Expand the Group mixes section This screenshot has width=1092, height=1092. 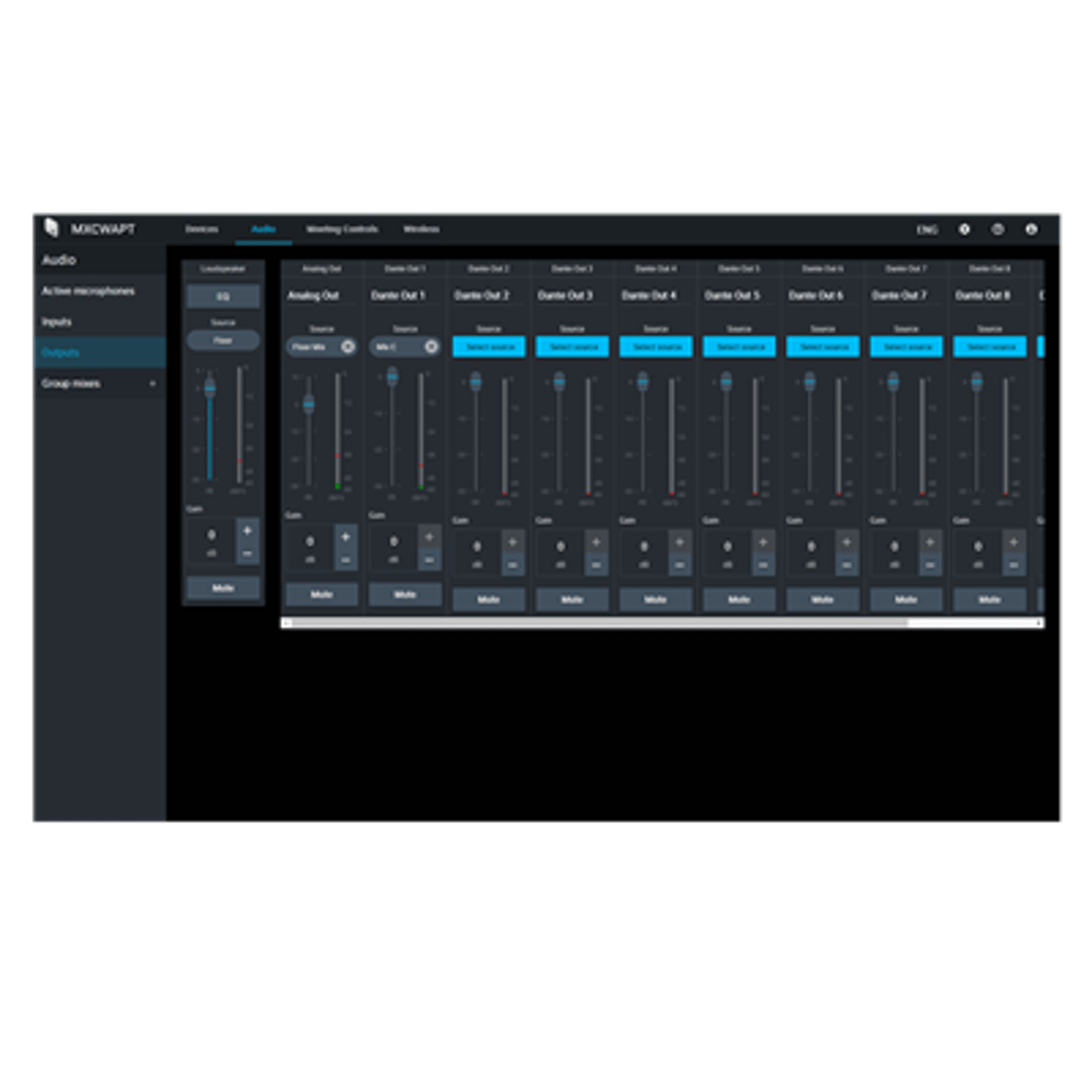click(152, 384)
